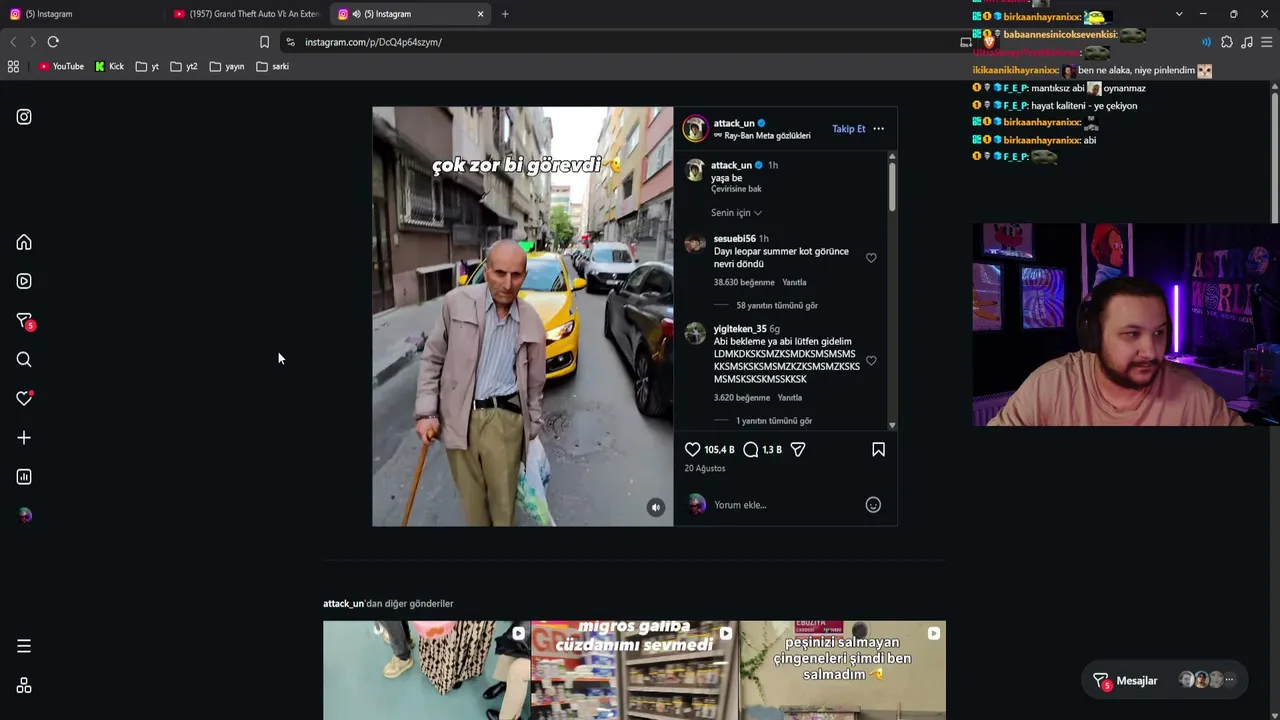This screenshot has height=720, width=1280.
Task: Open the Dashboard chart icon in sidebar
Action: (24, 477)
